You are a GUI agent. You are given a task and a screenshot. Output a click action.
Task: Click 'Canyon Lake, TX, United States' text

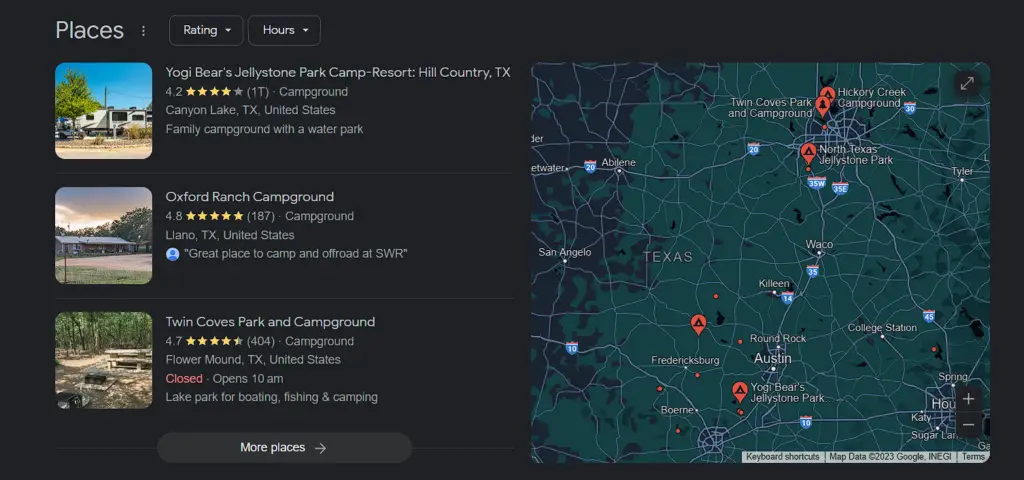click(x=251, y=110)
